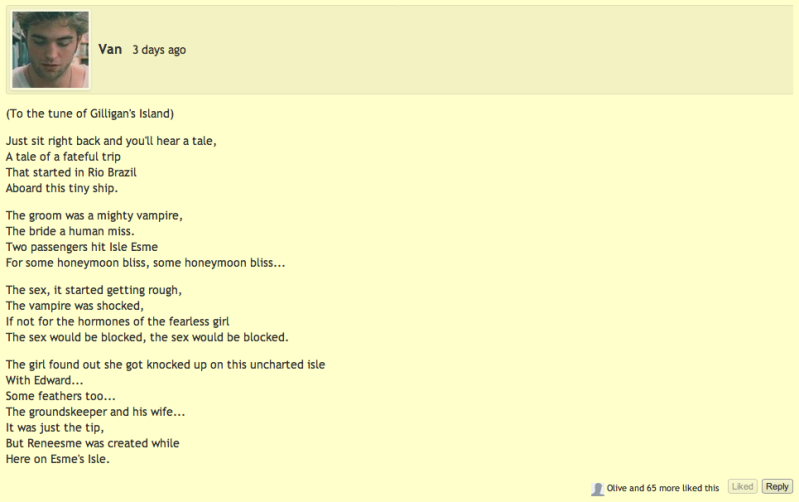Toggle the Liked button
This screenshot has height=502, width=799.
click(742, 487)
